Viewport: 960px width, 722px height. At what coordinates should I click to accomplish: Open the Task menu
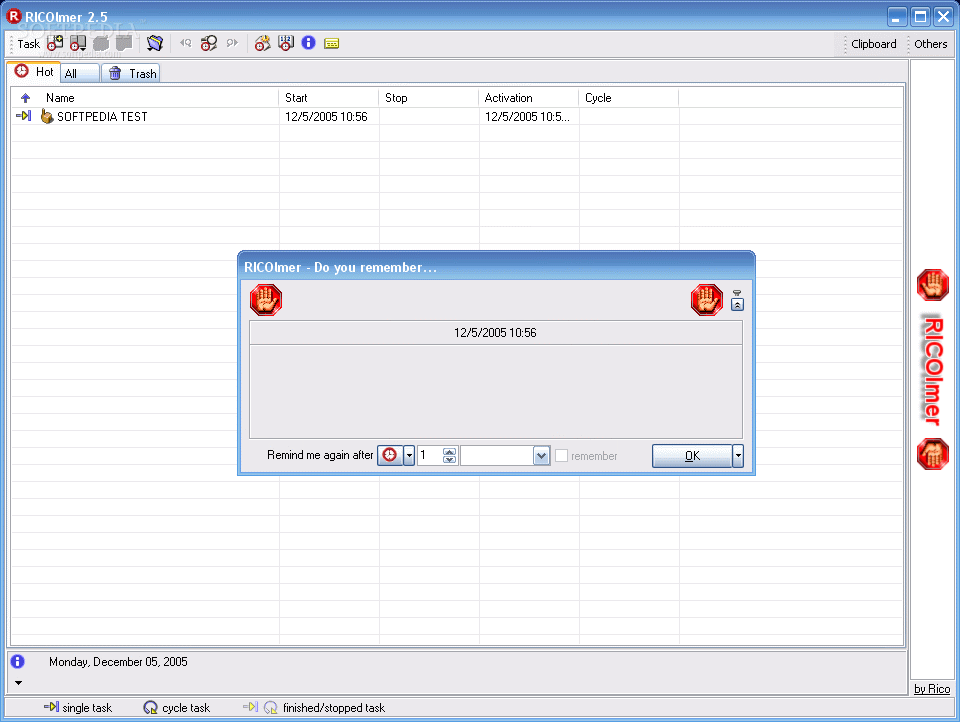(29, 44)
